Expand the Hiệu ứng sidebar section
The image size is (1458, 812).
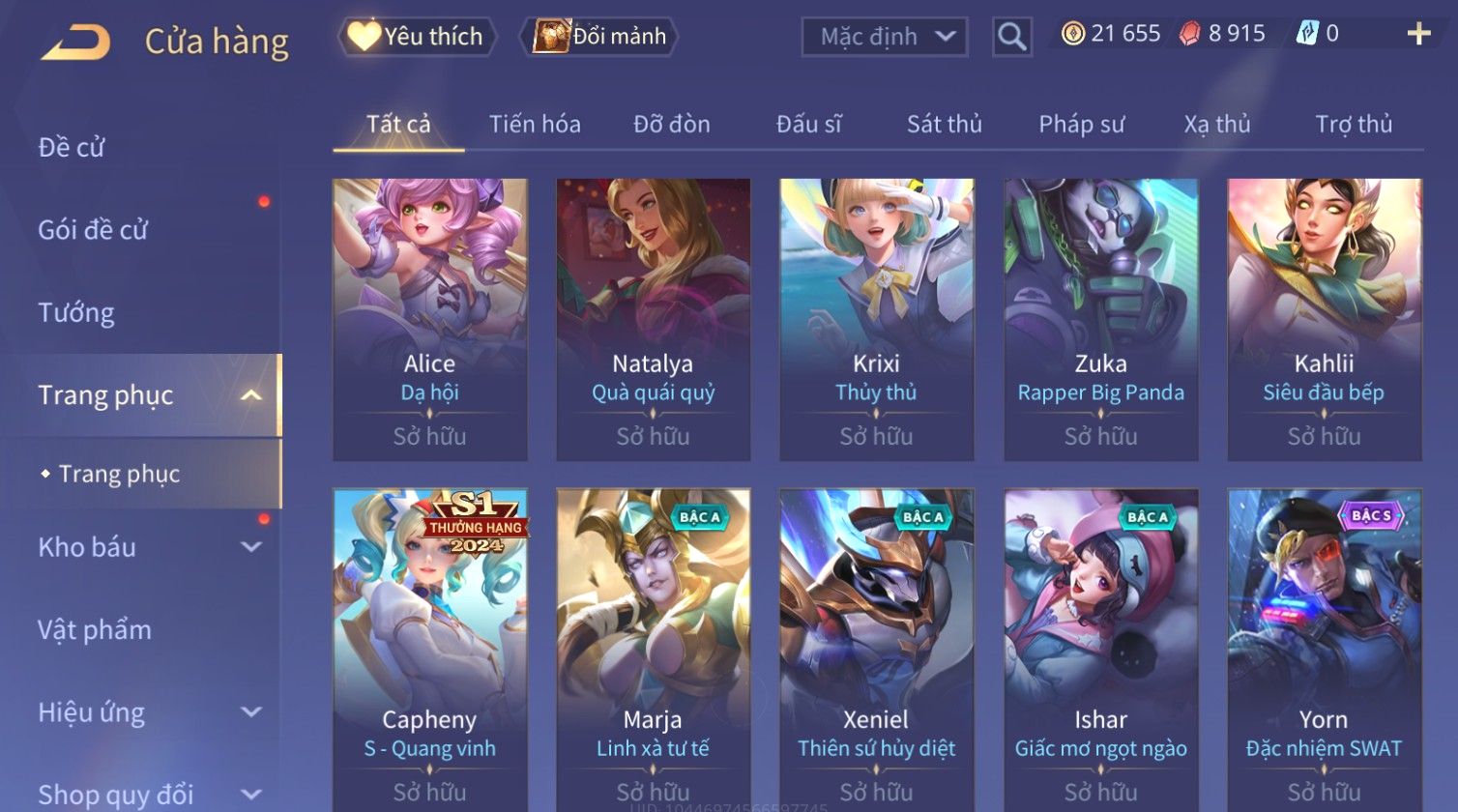click(251, 712)
